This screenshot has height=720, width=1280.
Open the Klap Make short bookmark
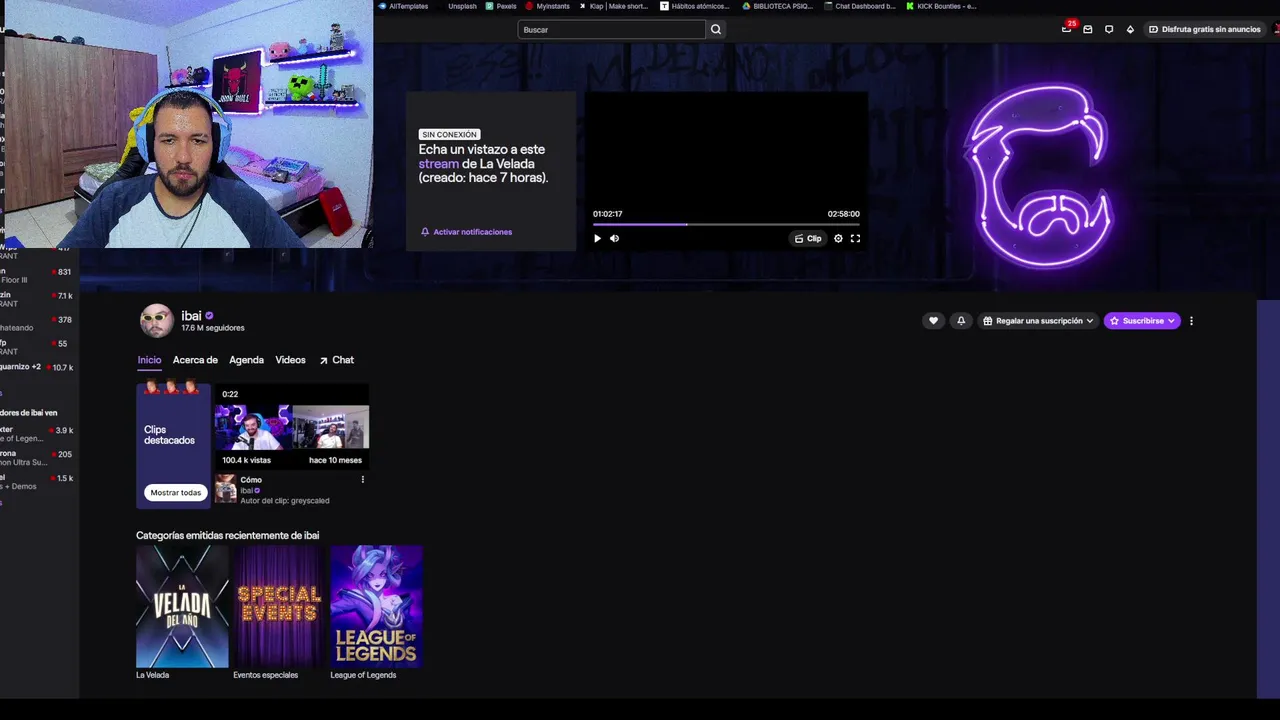(613, 6)
